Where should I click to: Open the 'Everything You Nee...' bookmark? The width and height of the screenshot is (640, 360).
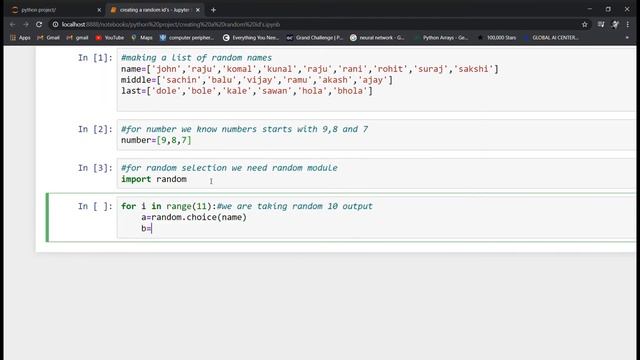coord(251,38)
